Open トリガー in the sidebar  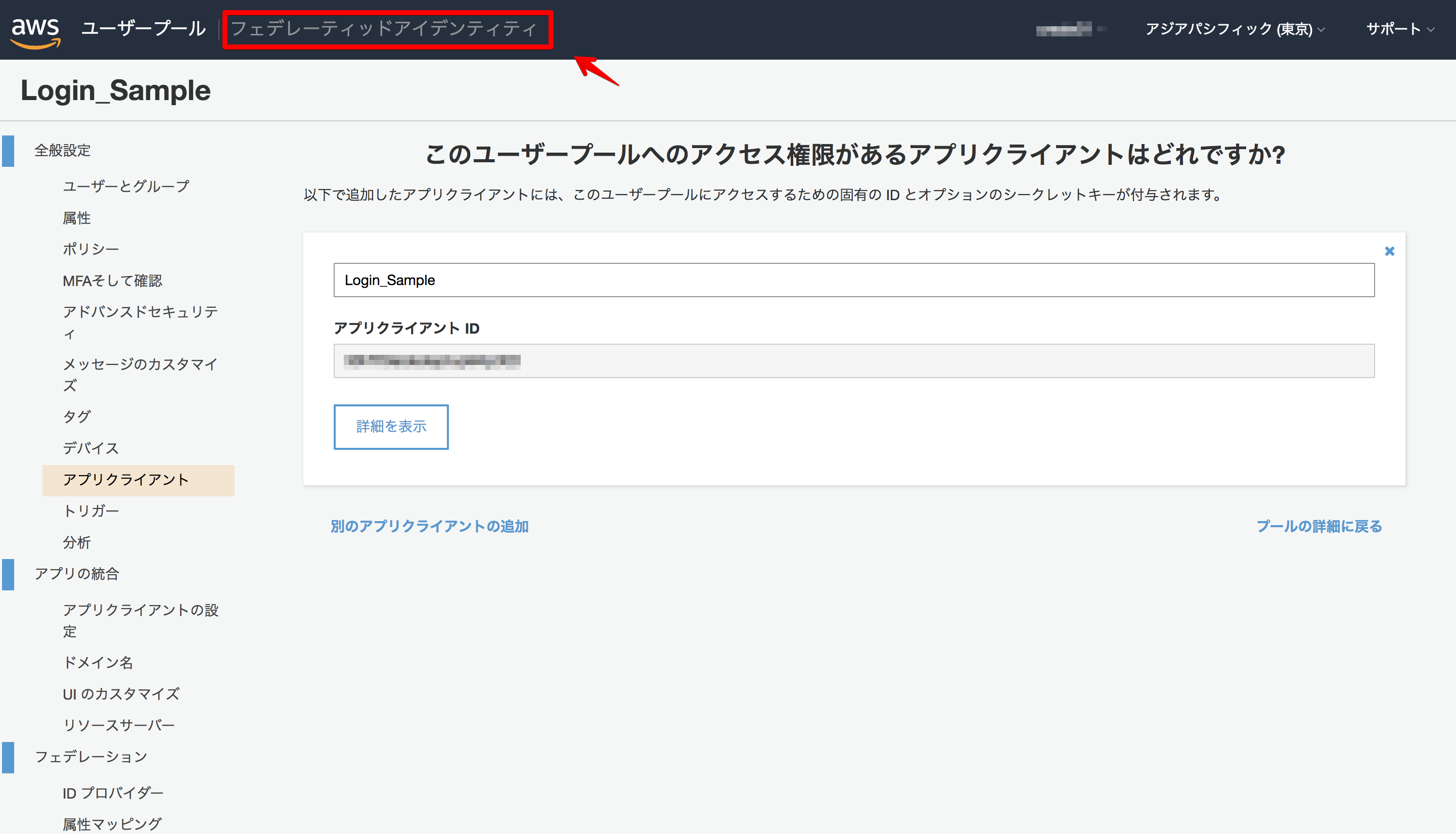[x=91, y=511]
